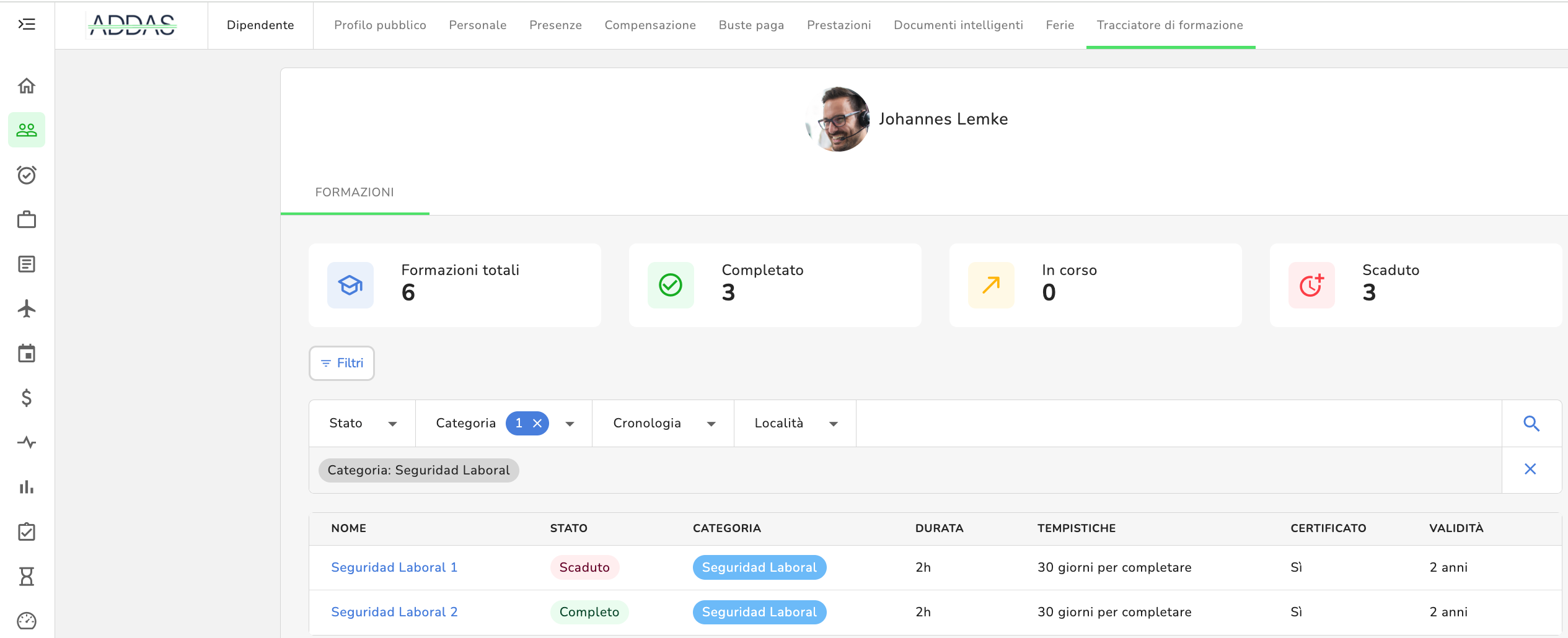Open Seguridad Laboral 2 training link

tap(394, 612)
